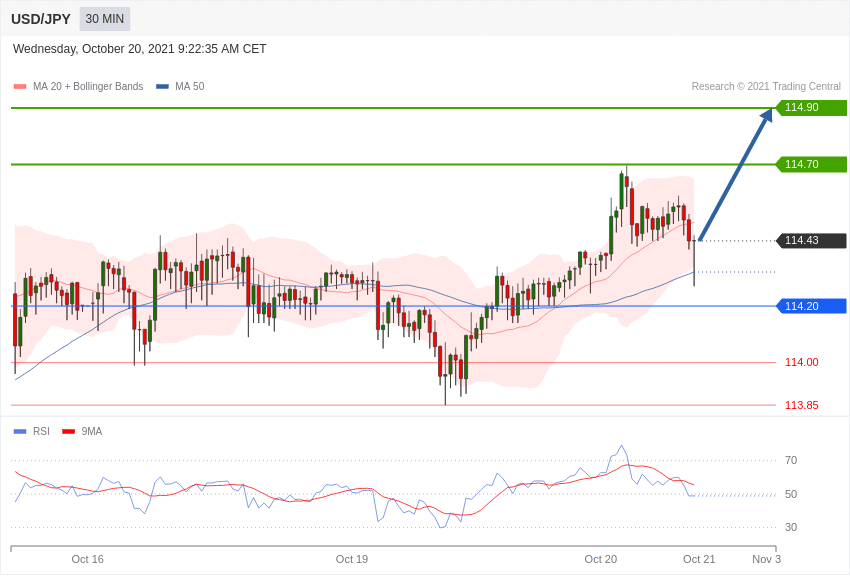Click the red 113.85 support label
This screenshot has width=850, height=576.
pyautogui.click(x=802, y=405)
